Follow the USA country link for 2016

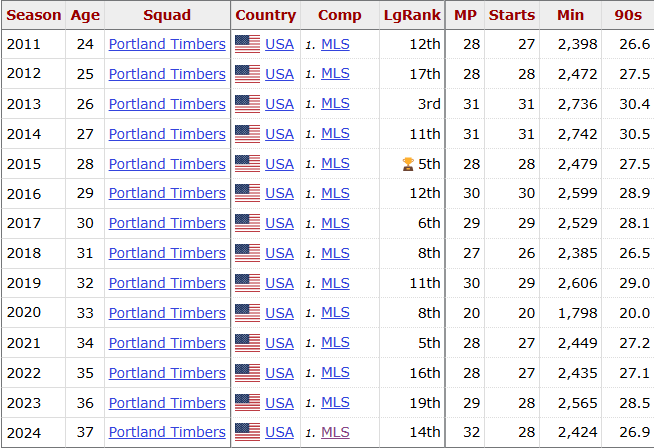[x=280, y=193]
